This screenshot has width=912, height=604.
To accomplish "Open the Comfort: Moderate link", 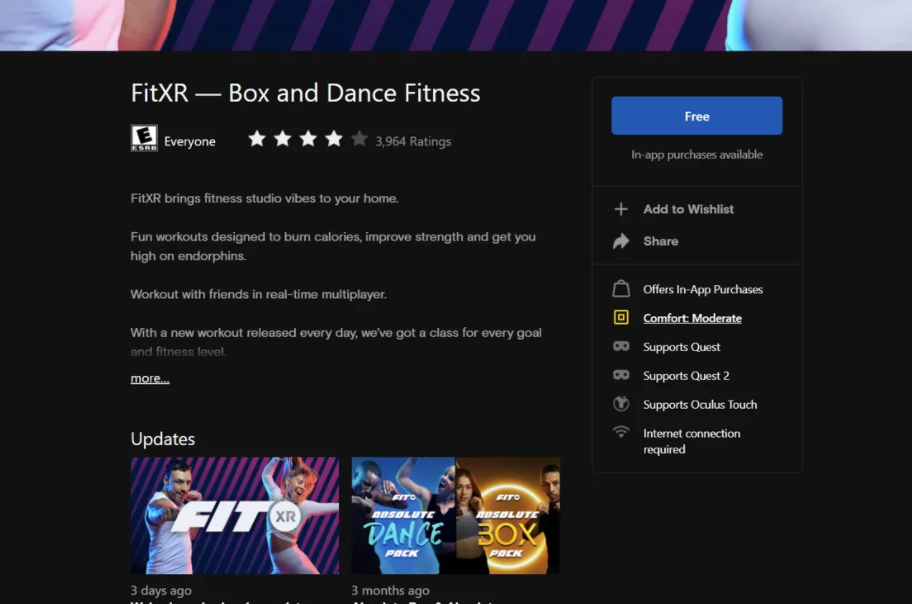I will tap(692, 318).
